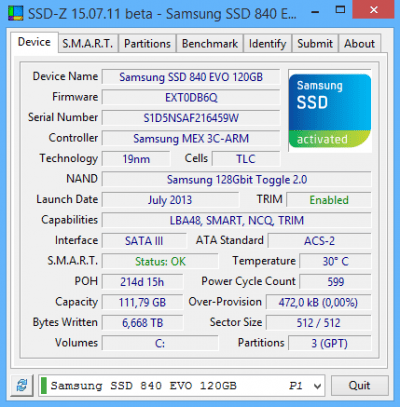Viewport: 400px width, 407px height.
Task: Go to the Identify tab
Action: (x=267, y=44)
